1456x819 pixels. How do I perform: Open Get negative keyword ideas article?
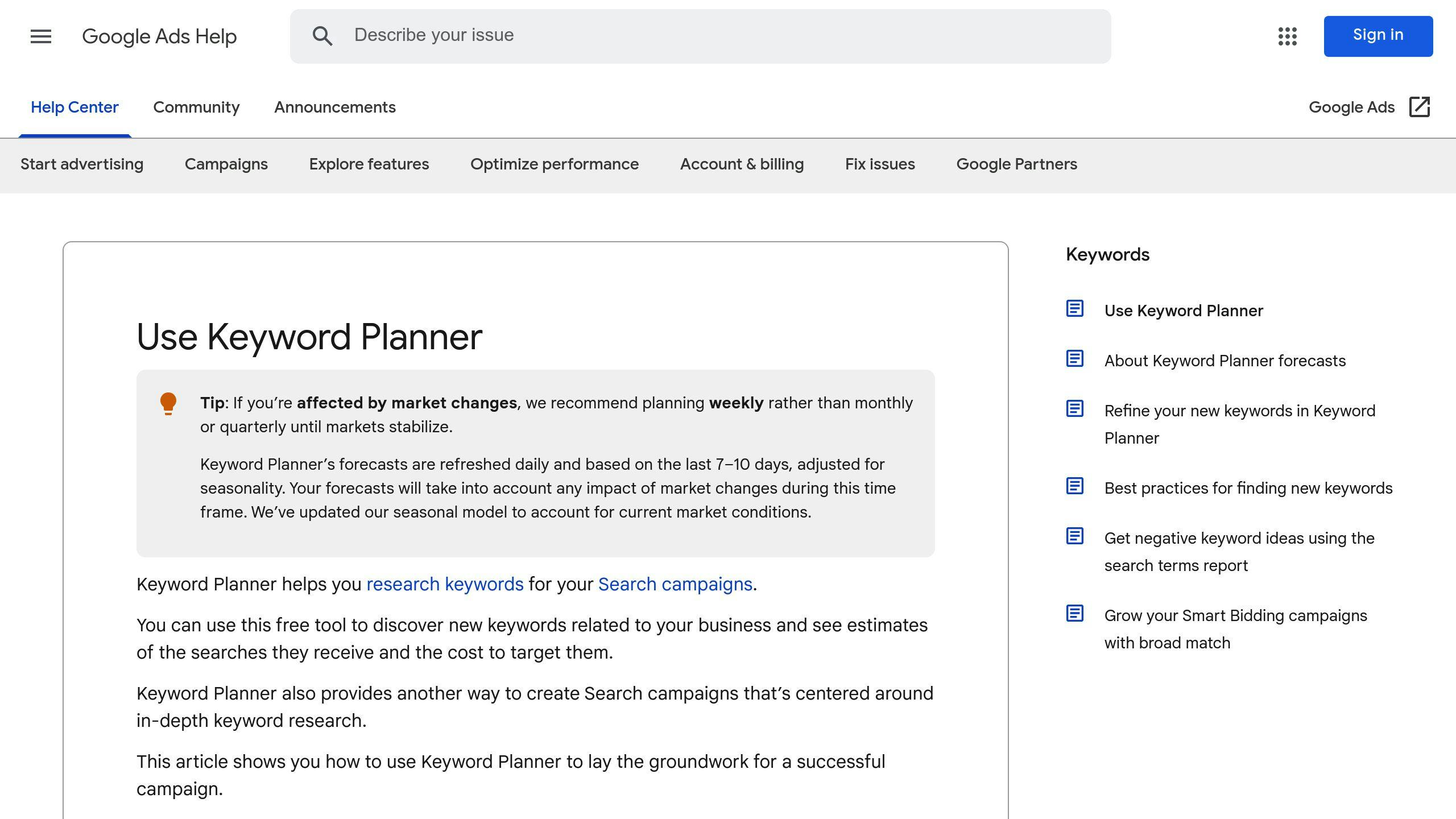[1239, 552]
